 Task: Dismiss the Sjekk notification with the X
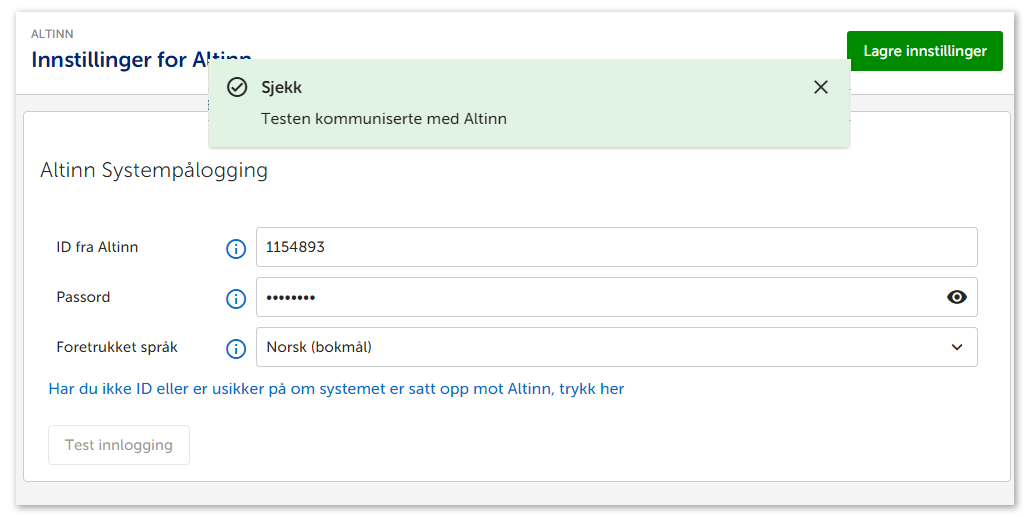[x=821, y=87]
